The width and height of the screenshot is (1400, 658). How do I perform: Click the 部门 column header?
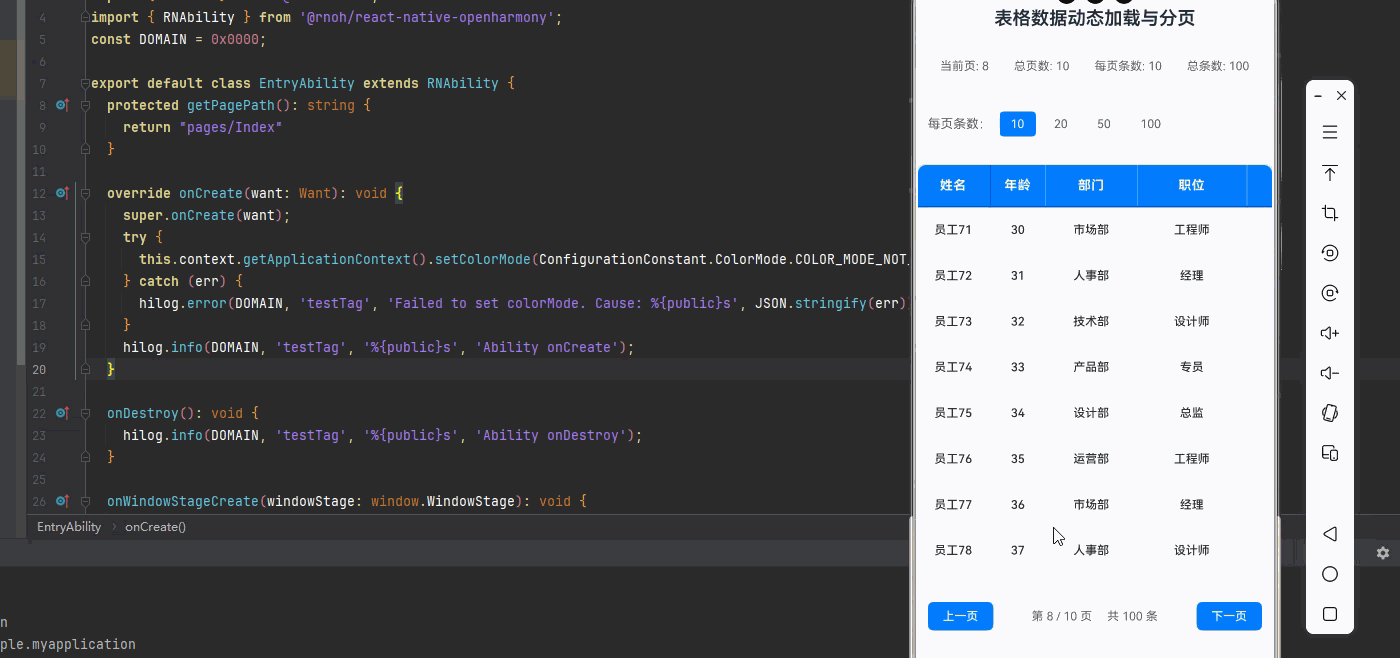click(1091, 185)
